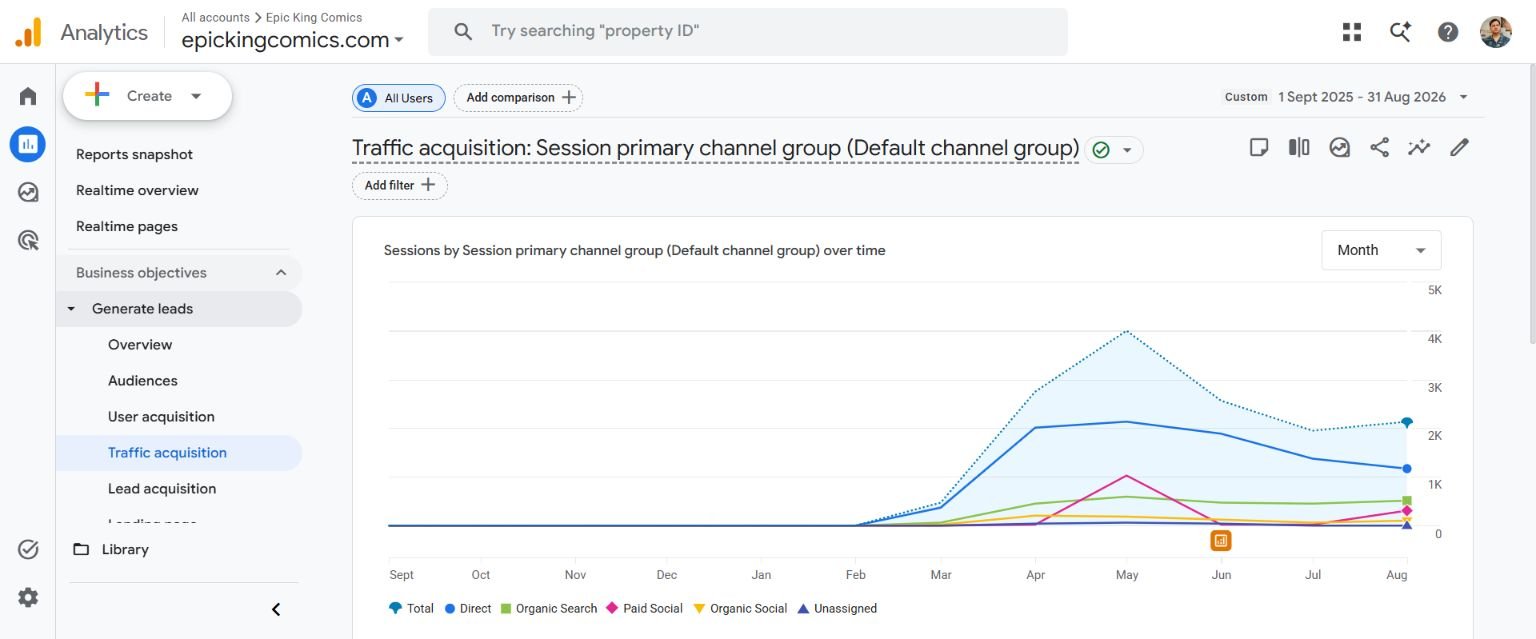Click the Library folder icon

[81, 549]
